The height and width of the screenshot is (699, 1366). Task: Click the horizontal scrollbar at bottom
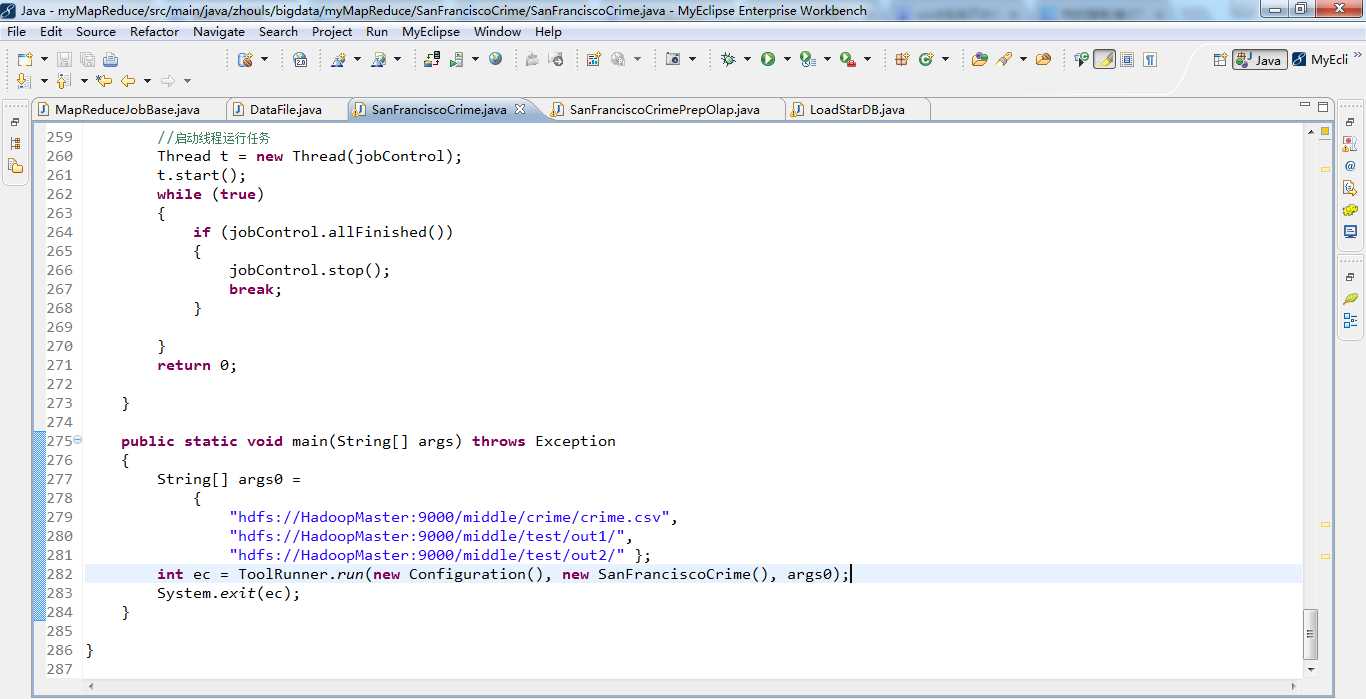coord(690,686)
